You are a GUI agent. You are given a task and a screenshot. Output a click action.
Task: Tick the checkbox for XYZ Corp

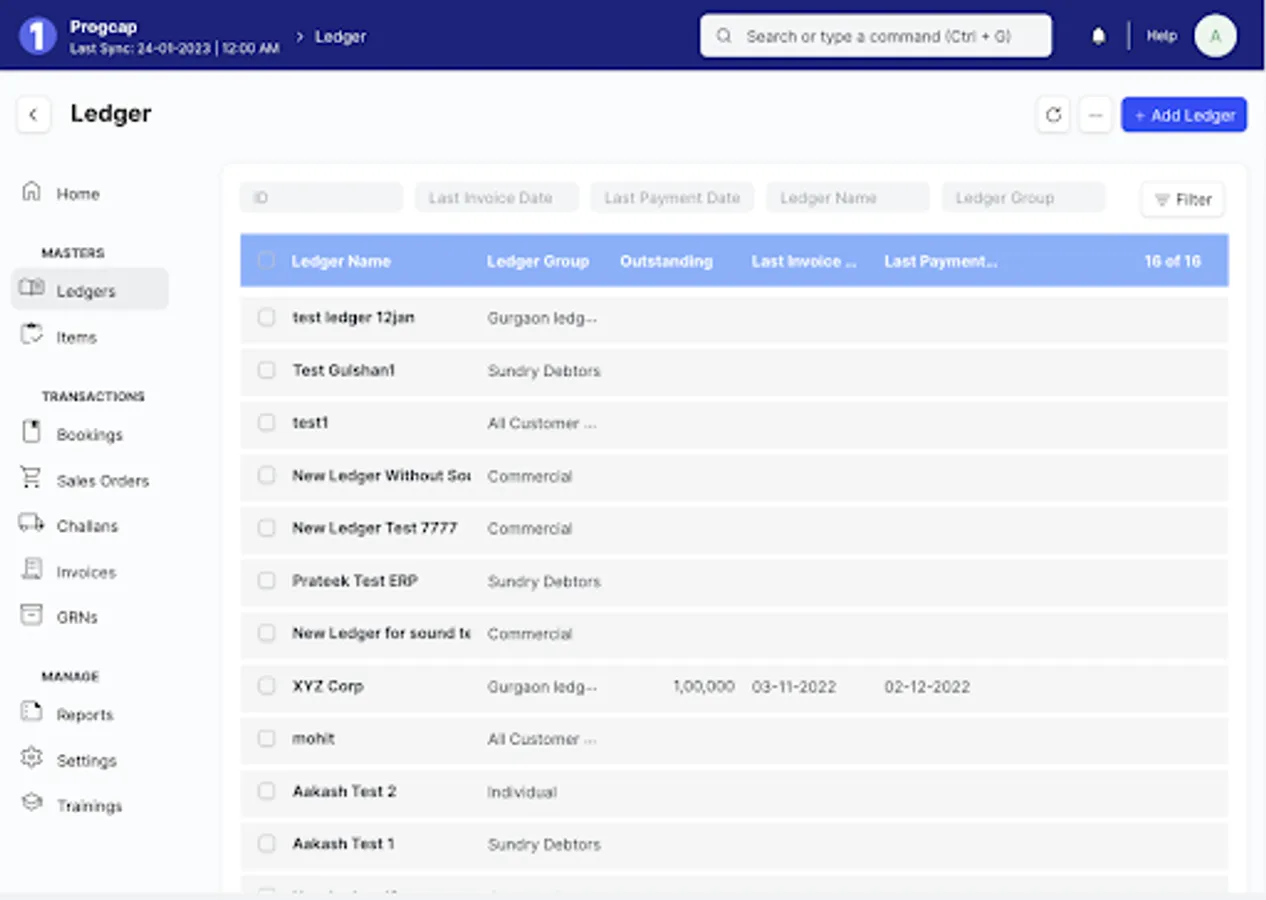(266, 686)
